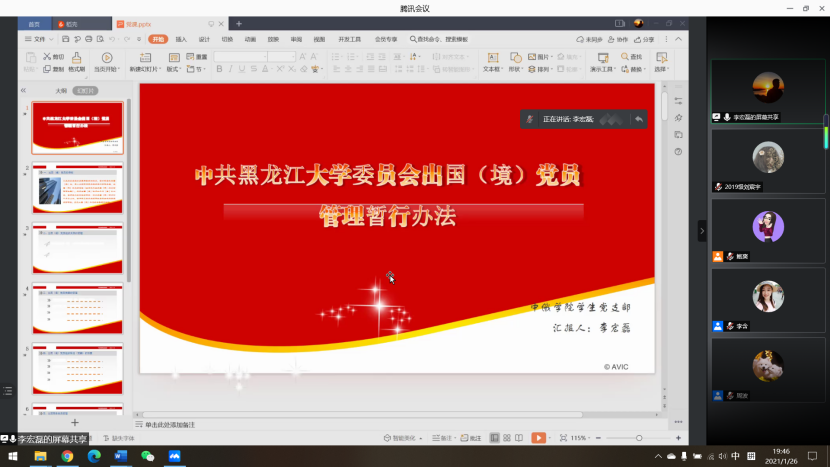
Task: Click the clear formatting eraser icon
Action: point(304,69)
